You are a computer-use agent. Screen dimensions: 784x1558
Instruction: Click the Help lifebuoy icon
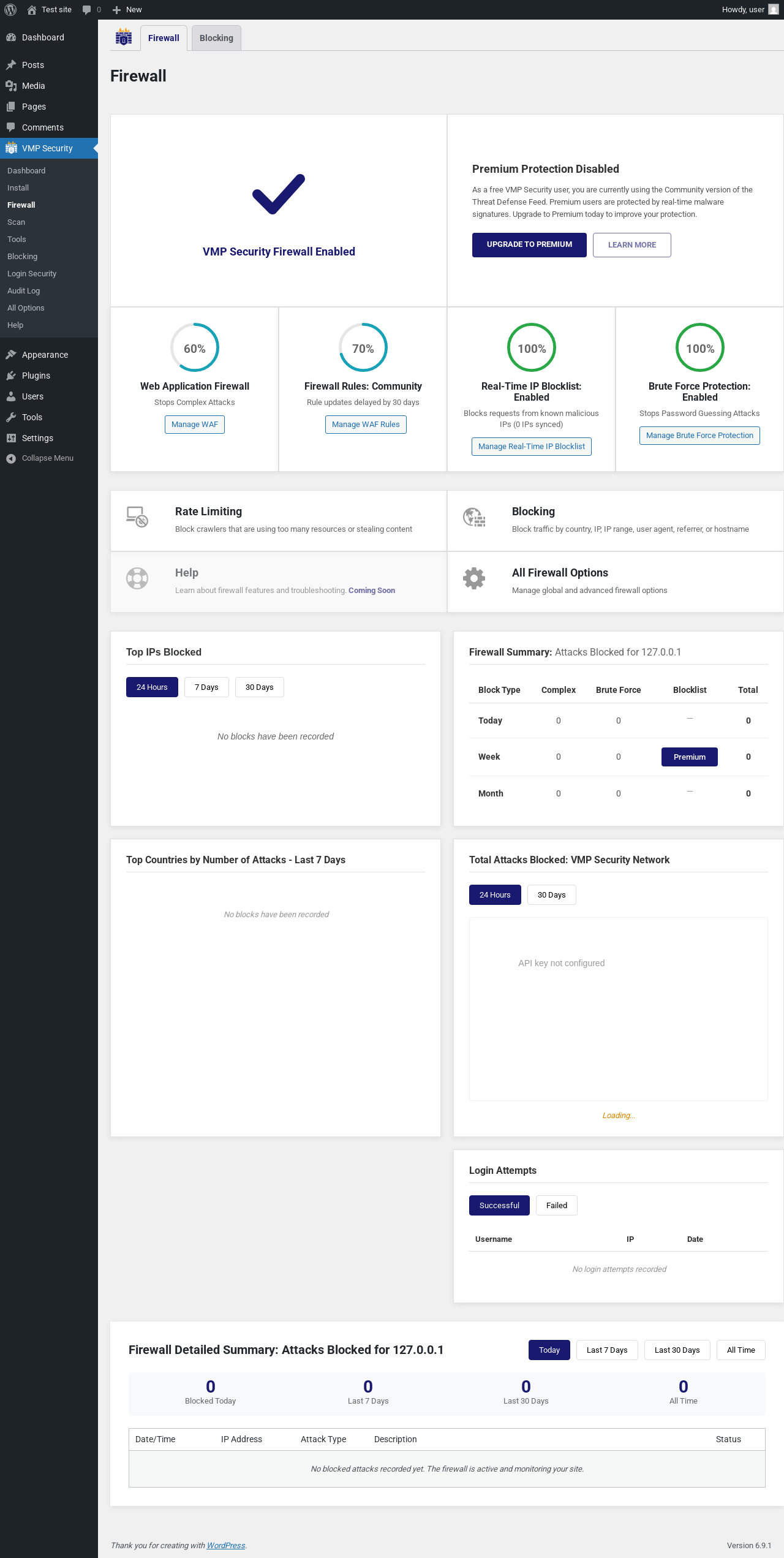tap(137, 578)
